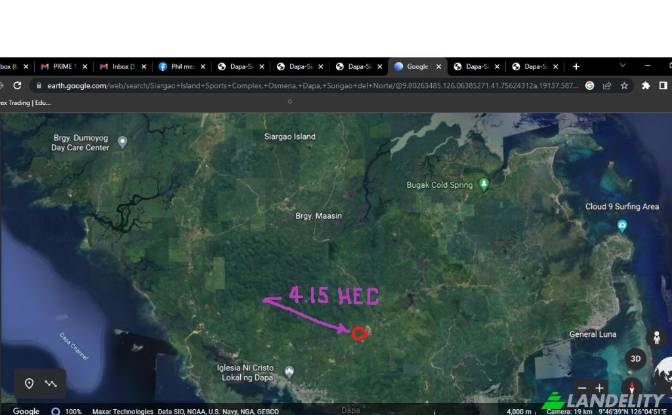Screen dimensions: 672x415
Task: Switch to first Dapa-Si tab after Facebook
Action: click(x=240, y=66)
